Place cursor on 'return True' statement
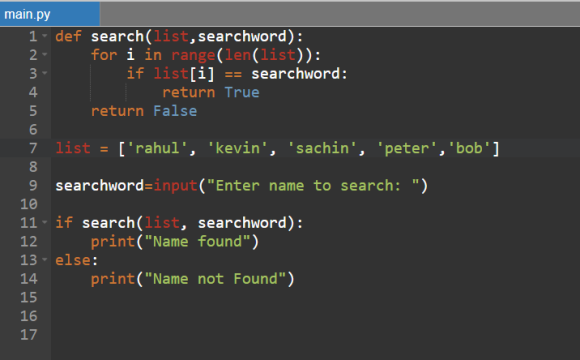The width and height of the screenshot is (580, 360). pos(211,92)
